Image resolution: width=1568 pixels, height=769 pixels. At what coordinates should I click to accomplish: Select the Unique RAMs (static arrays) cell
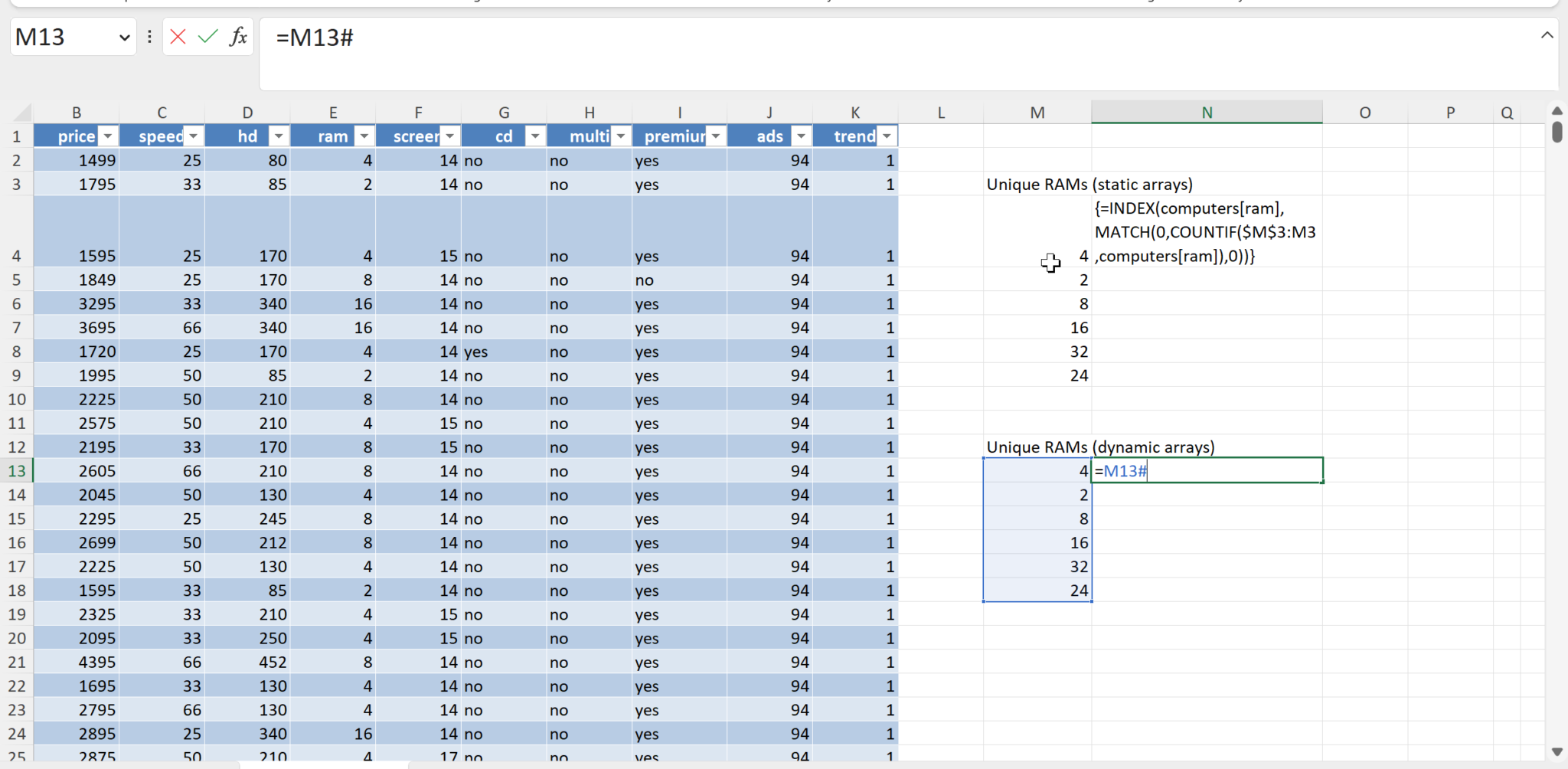(x=1037, y=185)
